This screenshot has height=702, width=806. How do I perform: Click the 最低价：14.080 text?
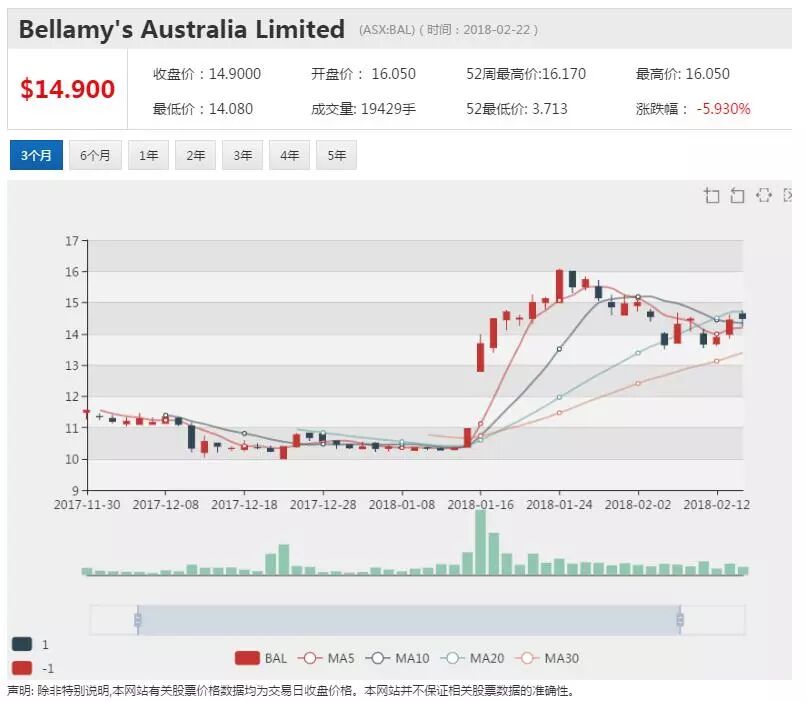[x=203, y=109]
